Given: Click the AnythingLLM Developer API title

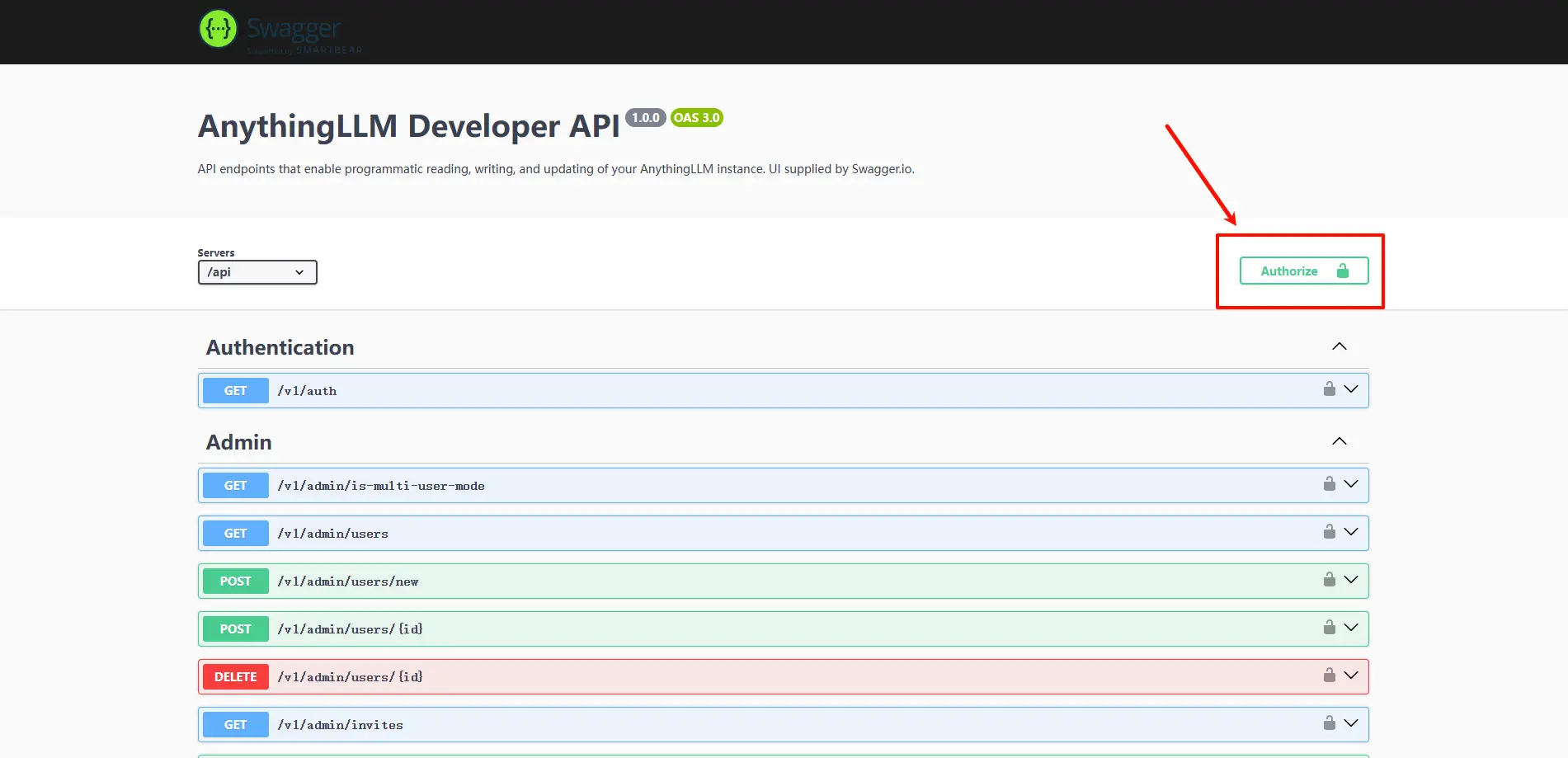Looking at the screenshot, I should point(409,126).
